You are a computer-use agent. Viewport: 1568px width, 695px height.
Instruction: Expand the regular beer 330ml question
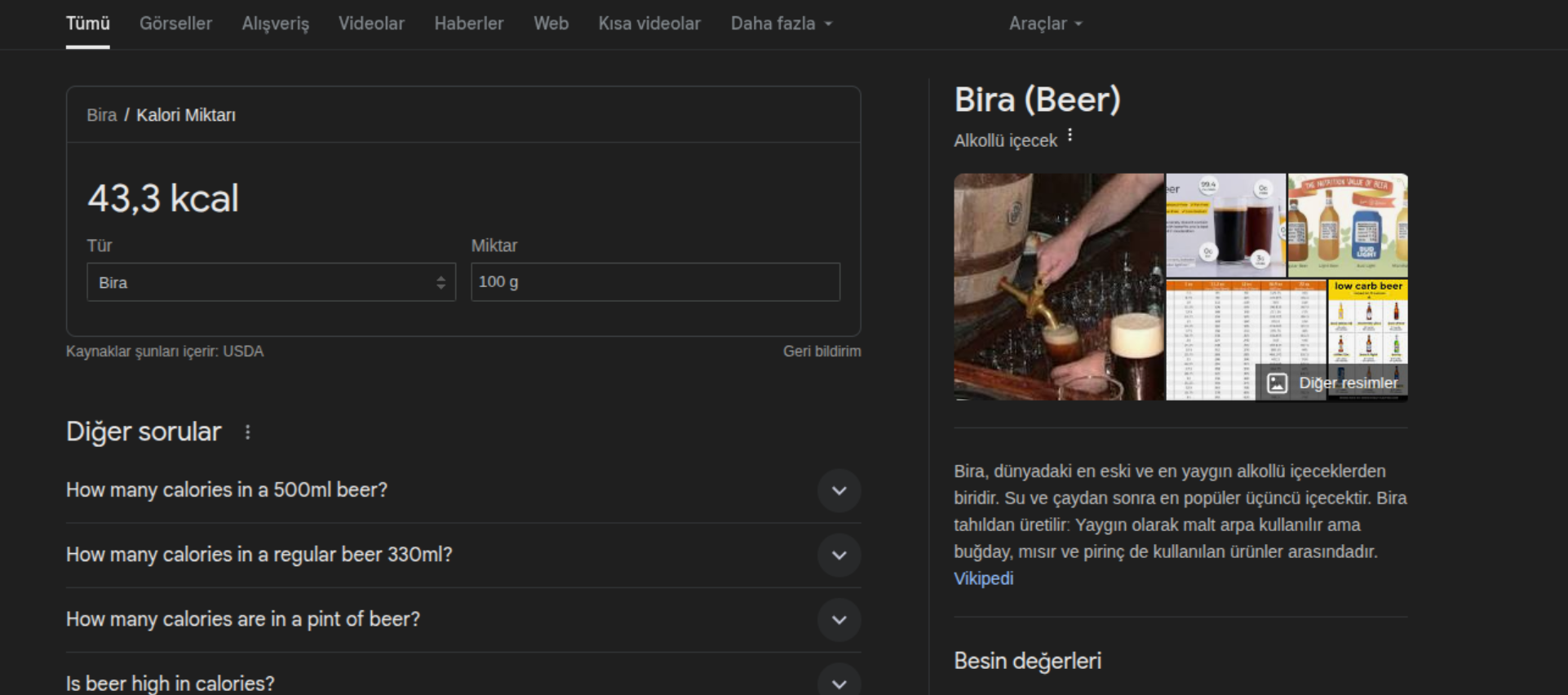839,556
